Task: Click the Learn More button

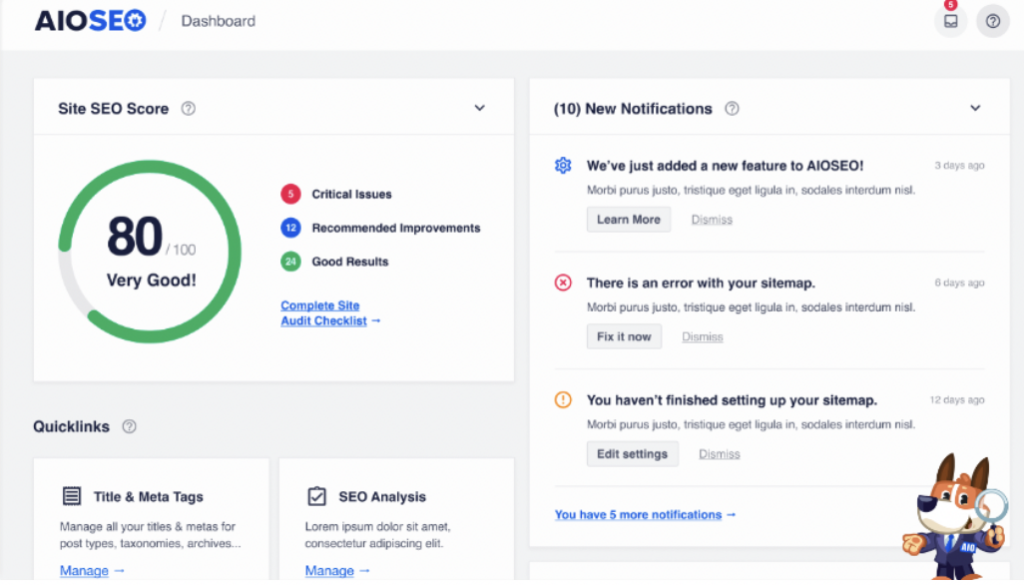Action: 628,220
